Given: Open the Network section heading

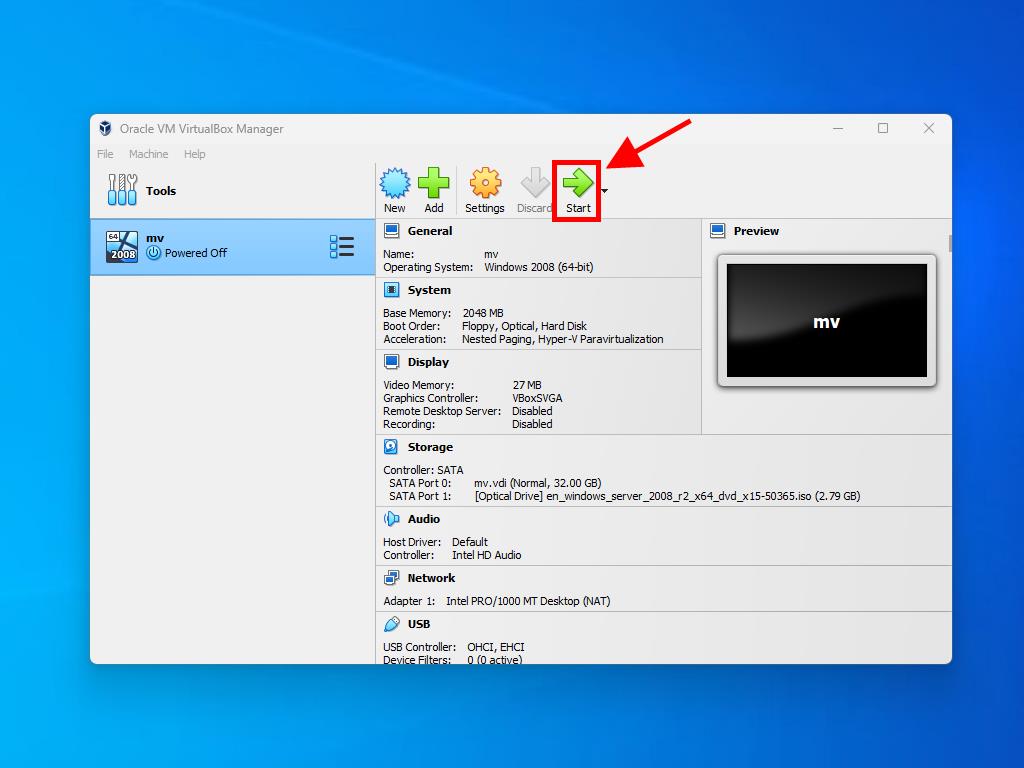Looking at the screenshot, I should 431,578.
